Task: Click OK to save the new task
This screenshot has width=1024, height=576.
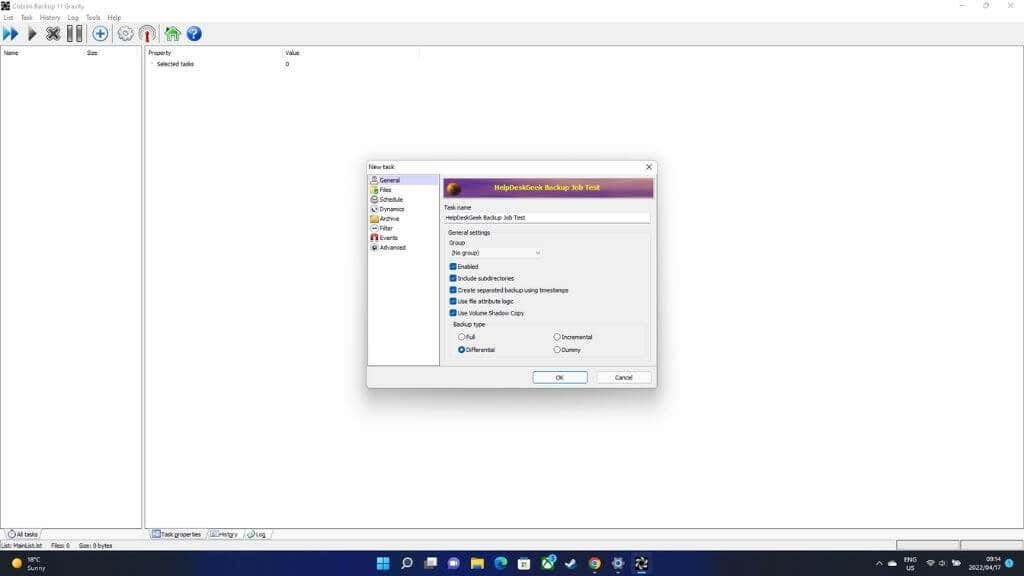Action: click(560, 377)
